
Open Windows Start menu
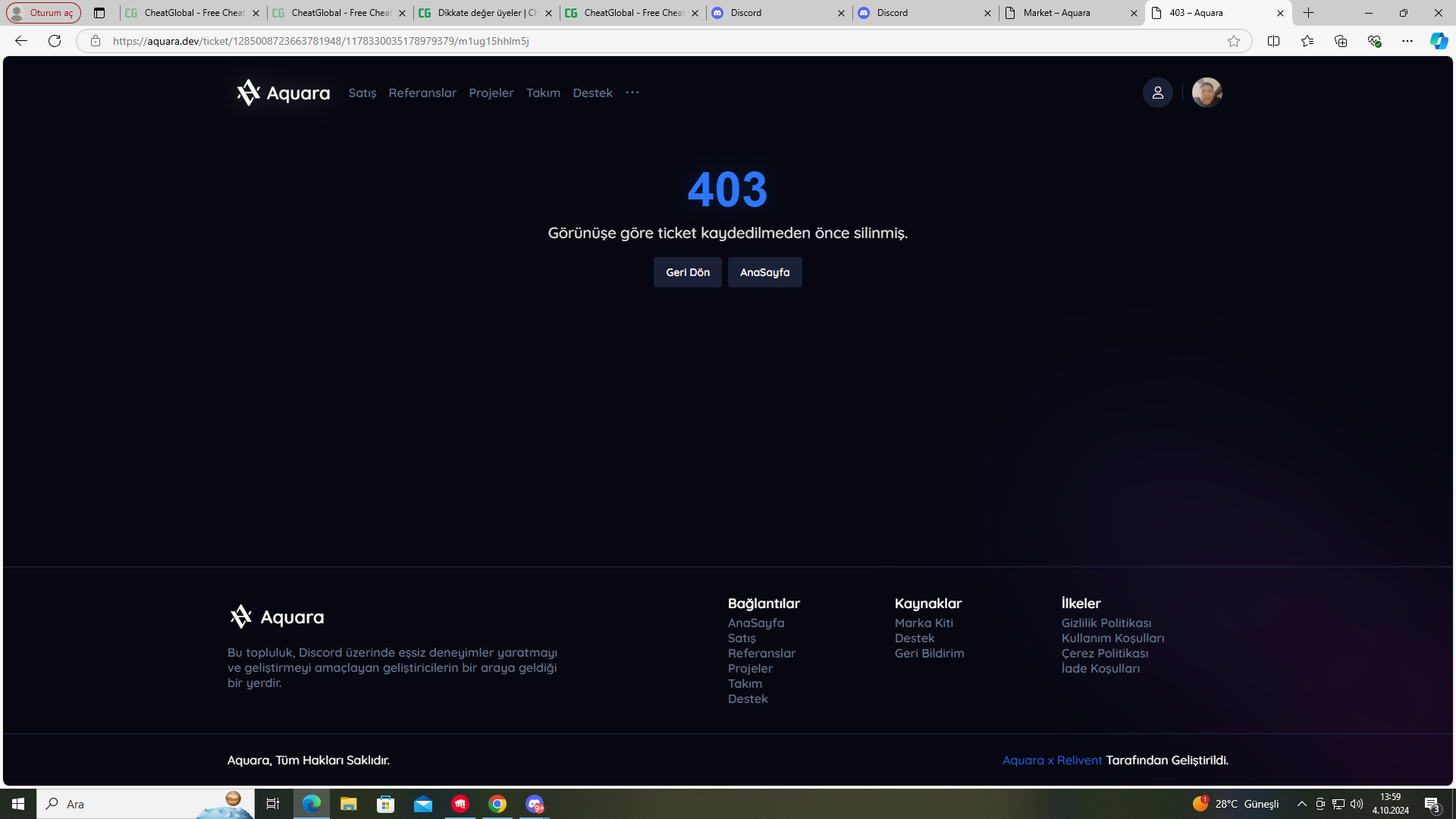click(18, 804)
